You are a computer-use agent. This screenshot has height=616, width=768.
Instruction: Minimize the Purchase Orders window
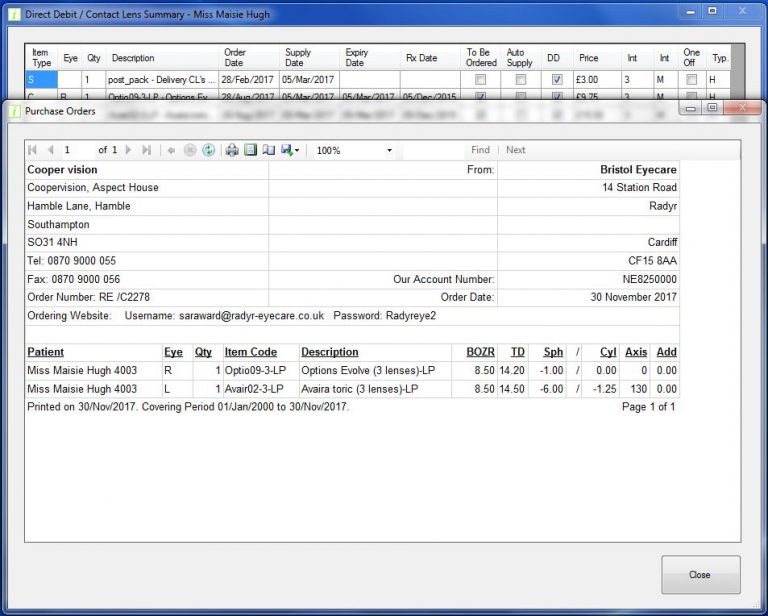point(691,108)
